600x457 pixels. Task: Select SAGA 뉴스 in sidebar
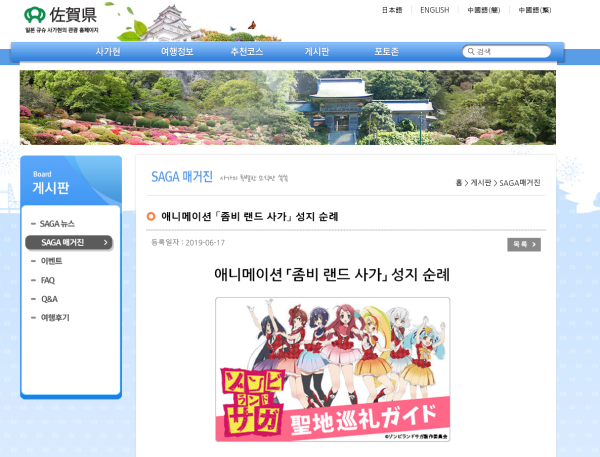[57, 224]
